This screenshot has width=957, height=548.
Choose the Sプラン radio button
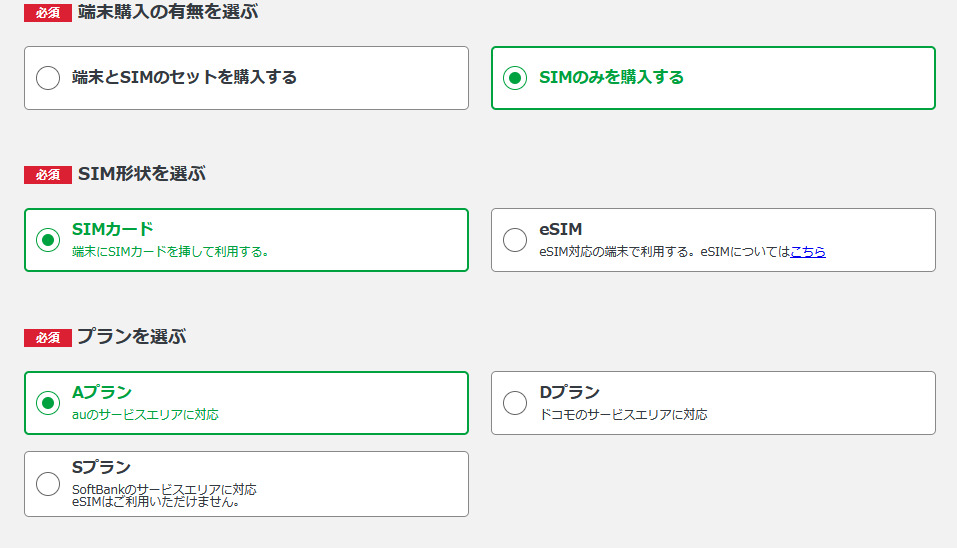(48, 484)
